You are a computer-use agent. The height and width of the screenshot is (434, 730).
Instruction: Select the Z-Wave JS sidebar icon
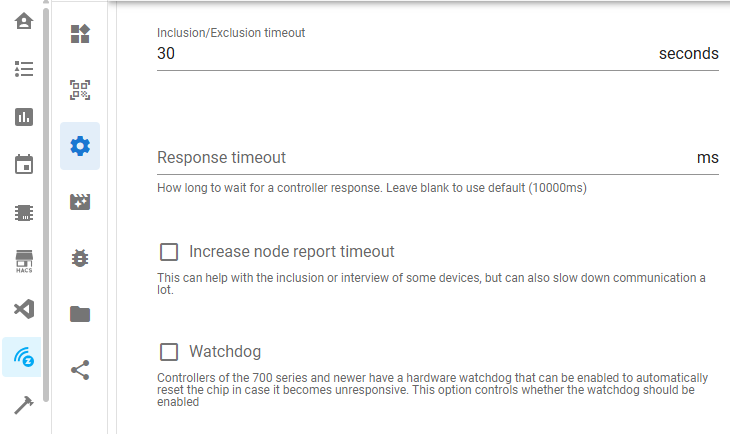[24, 357]
